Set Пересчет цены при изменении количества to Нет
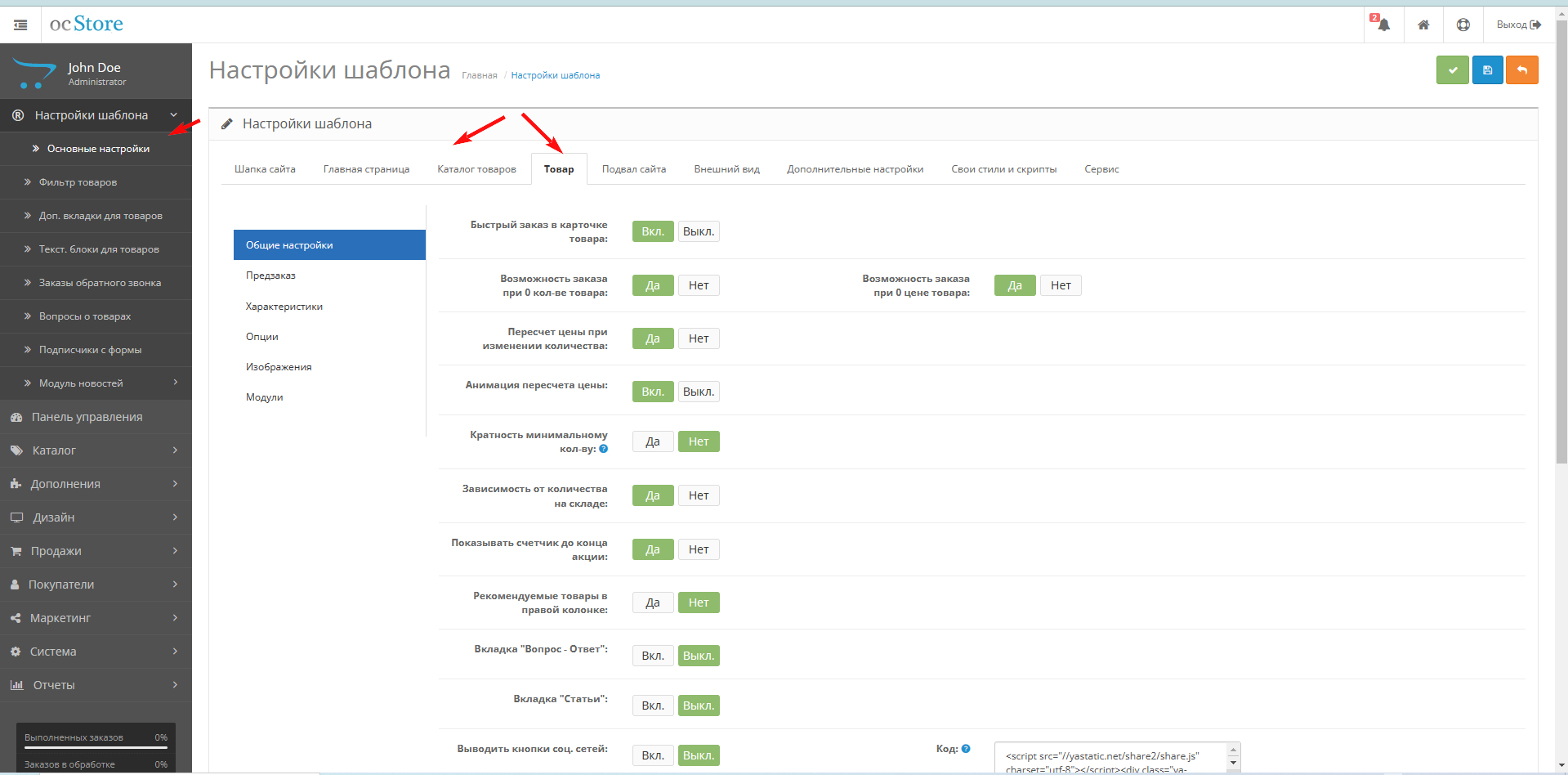Screen dimensions: 1568x775 (699, 338)
